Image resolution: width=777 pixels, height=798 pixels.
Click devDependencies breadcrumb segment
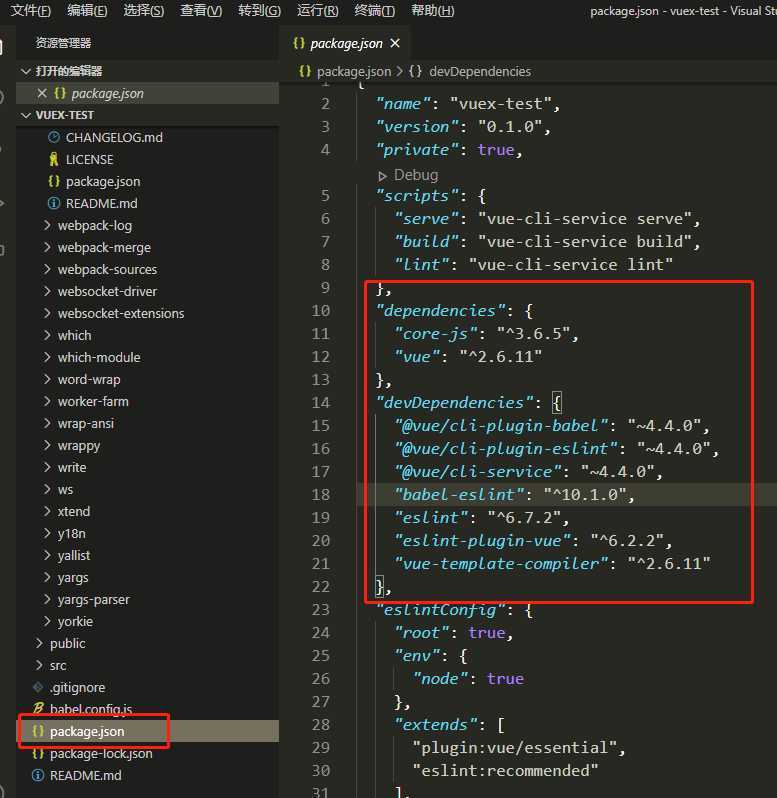pyautogui.click(x=480, y=72)
